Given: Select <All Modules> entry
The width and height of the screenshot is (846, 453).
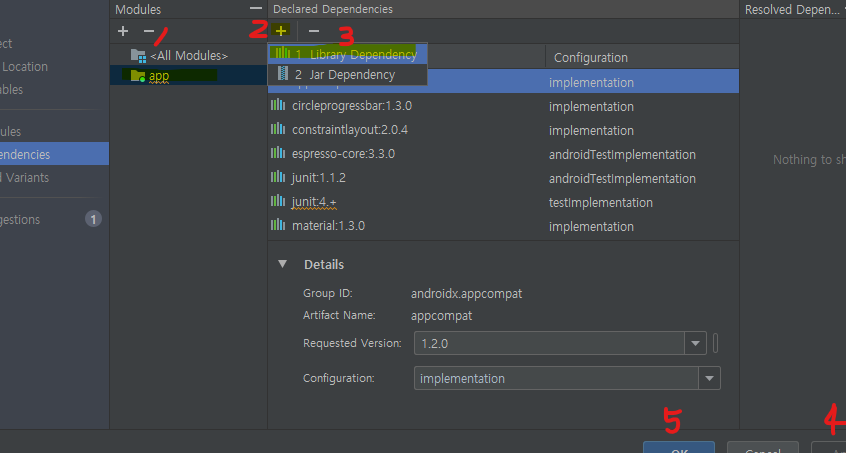Looking at the screenshot, I should (x=189, y=56).
